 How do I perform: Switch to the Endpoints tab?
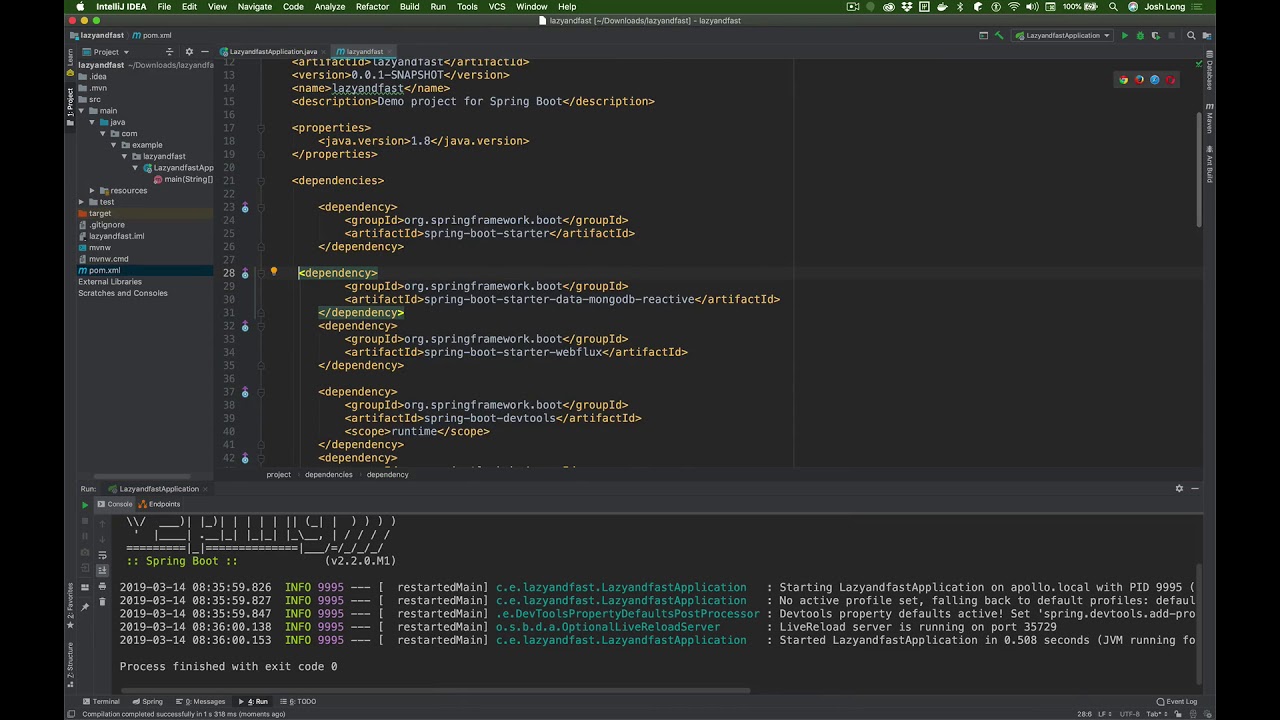pyautogui.click(x=159, y=504)
